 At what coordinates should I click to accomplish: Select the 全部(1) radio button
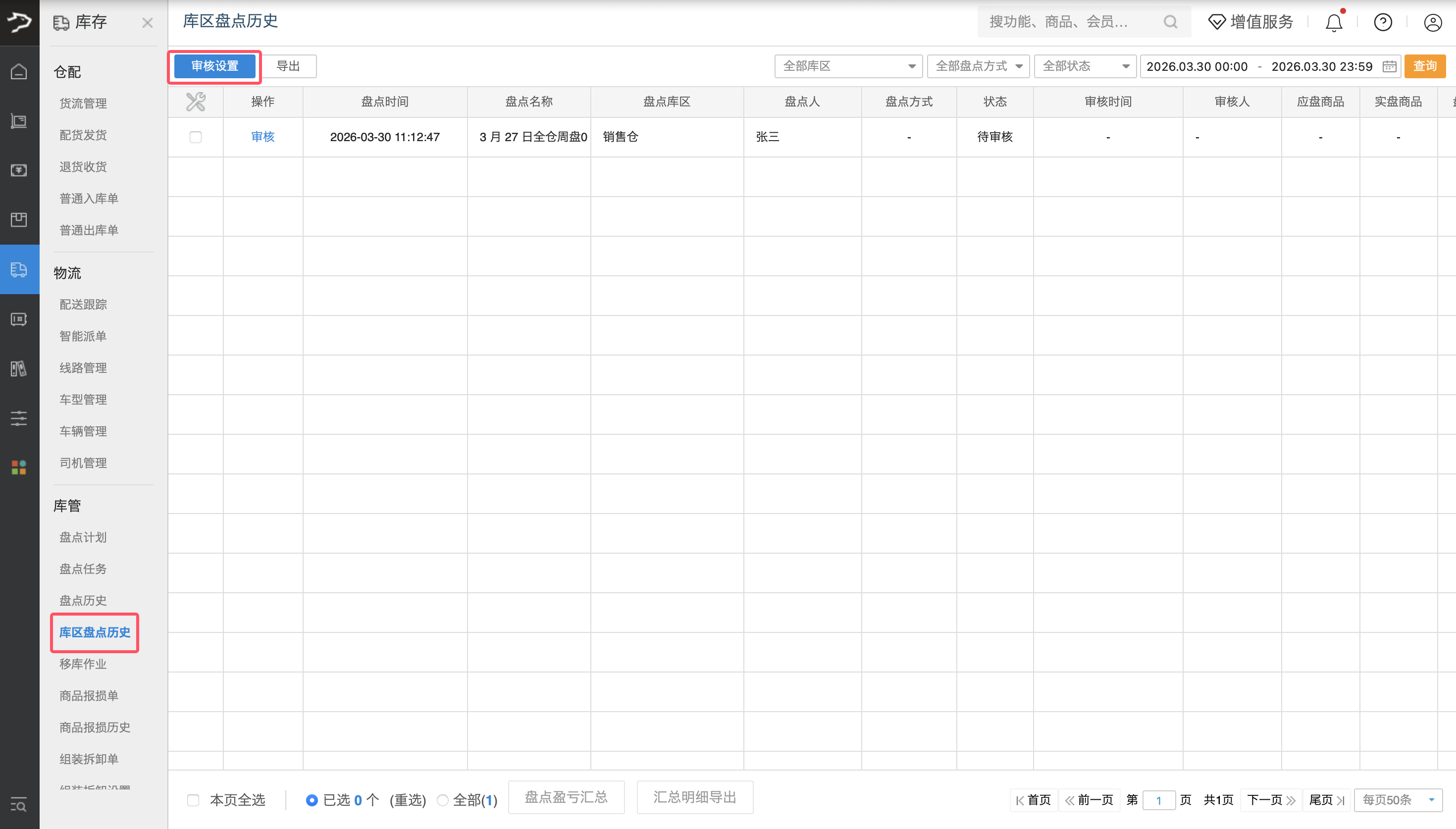(x=442, y=800)
